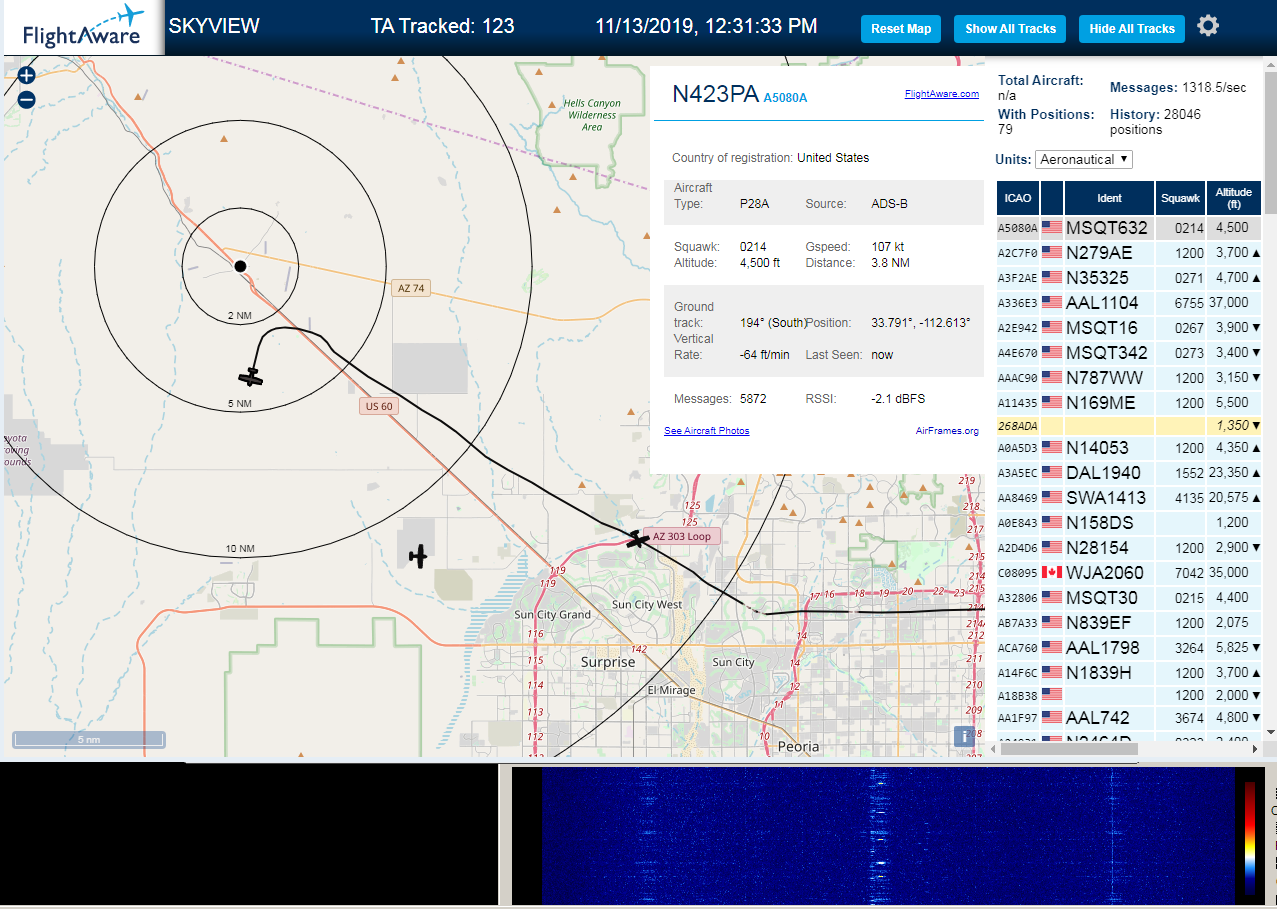Select the MSQT632 aircraft row
This screenshot has width=1277, height=909.
point(1130,227)
